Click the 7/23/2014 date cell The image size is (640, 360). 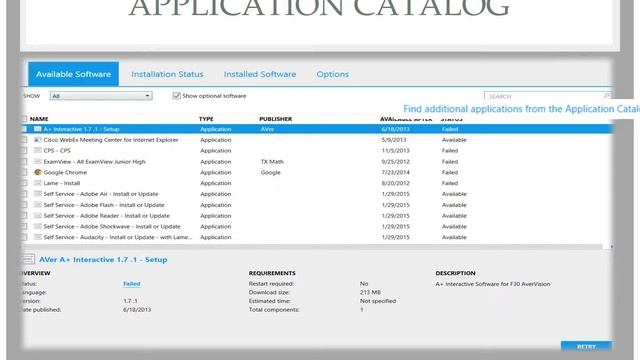(x=396, y=172)
